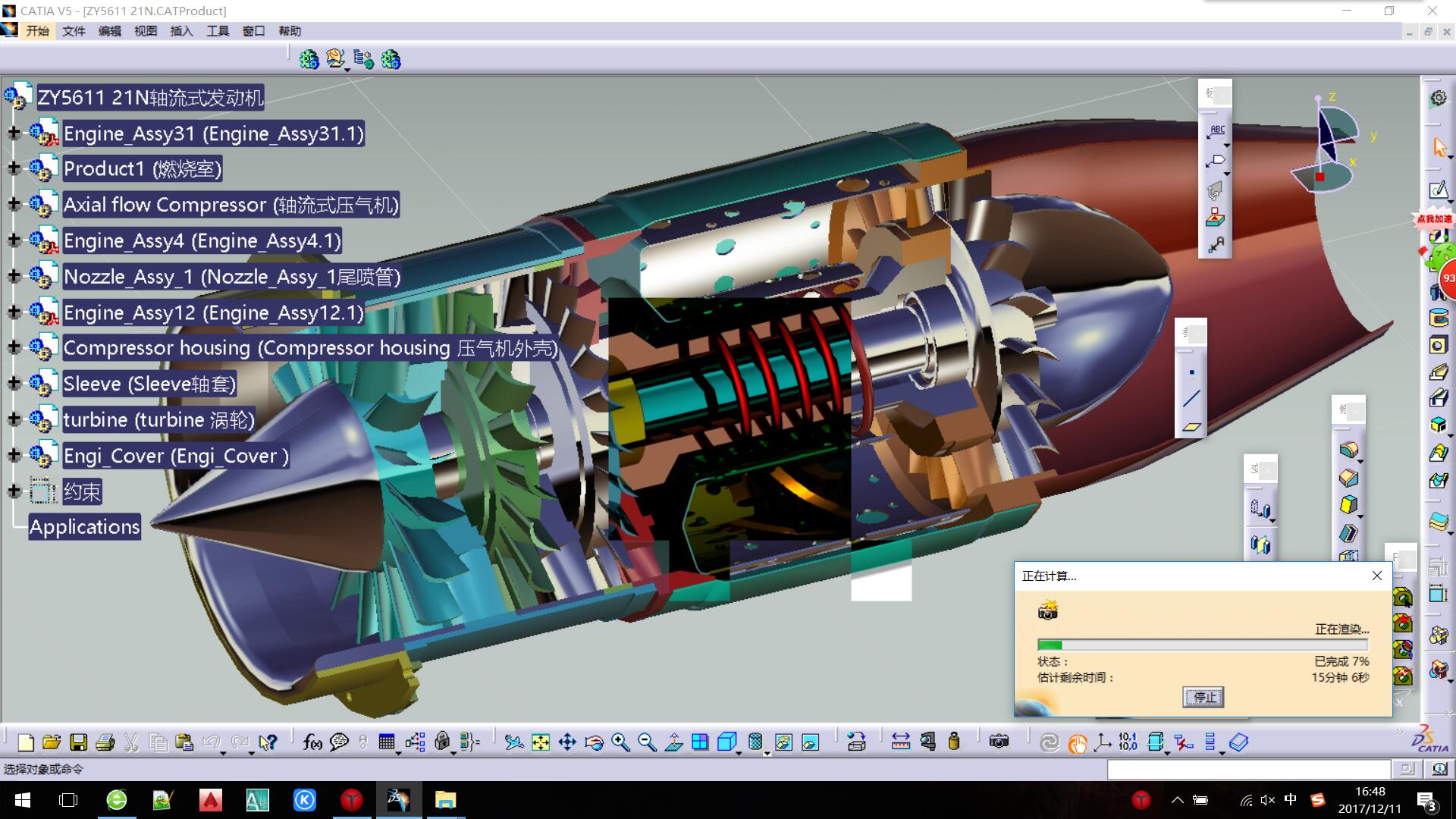This screenshot has height=819, width=1456.
Task: Expand the Nozzle_Assy_1 tree node
Action: point(14,276)
